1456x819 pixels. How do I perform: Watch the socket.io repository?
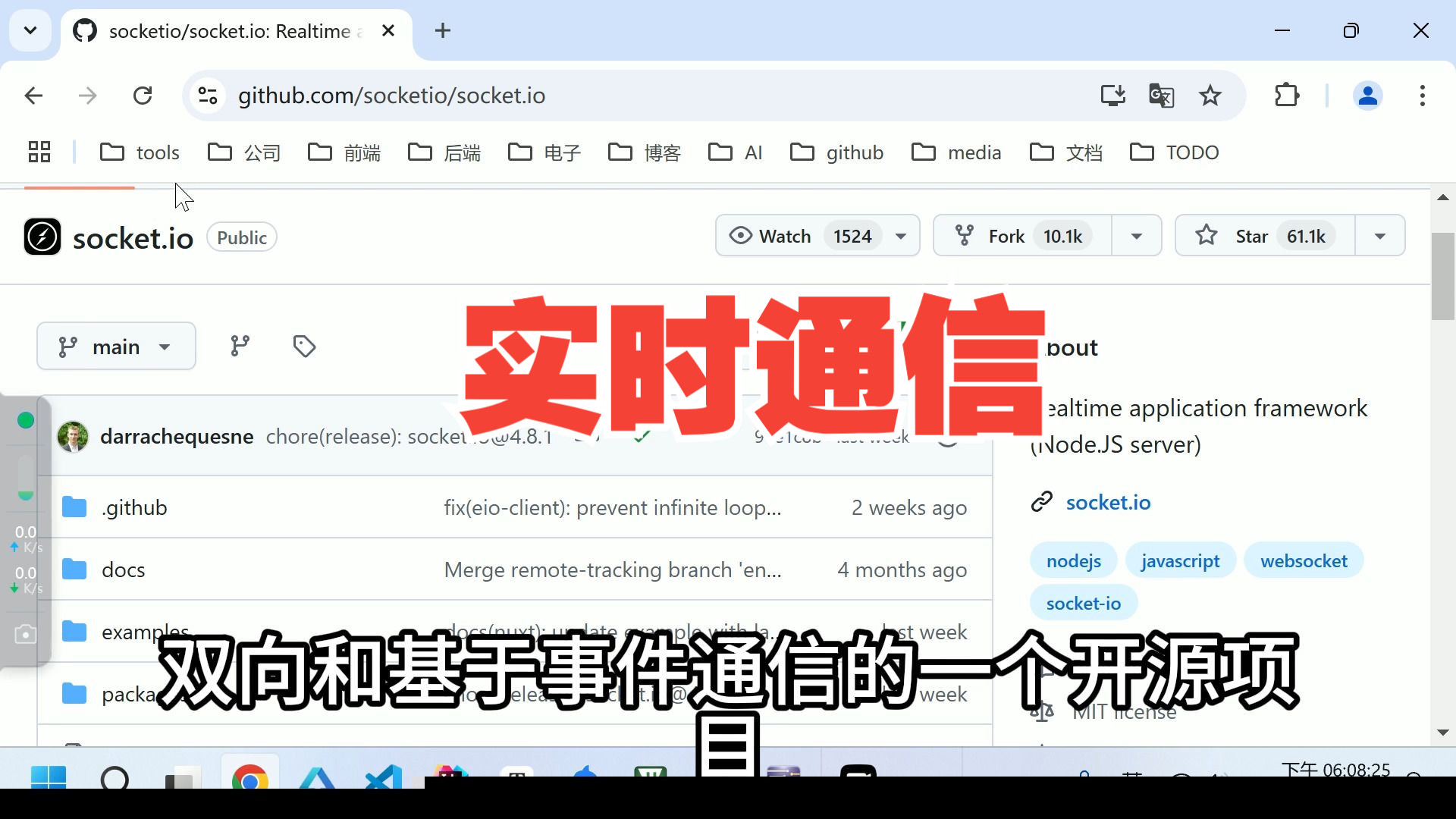[x=785, y=235]
